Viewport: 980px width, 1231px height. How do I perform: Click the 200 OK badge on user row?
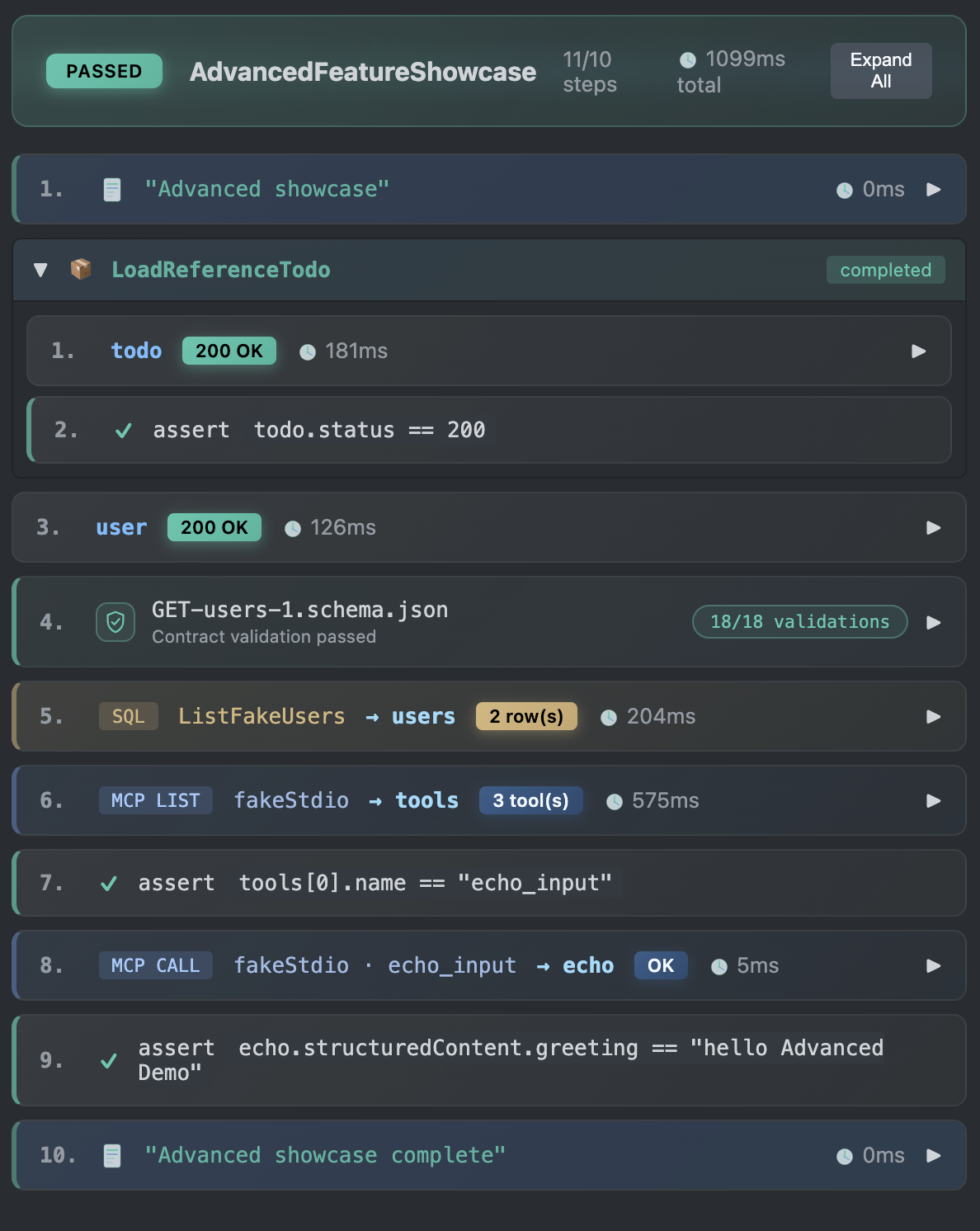click(214, 527)
